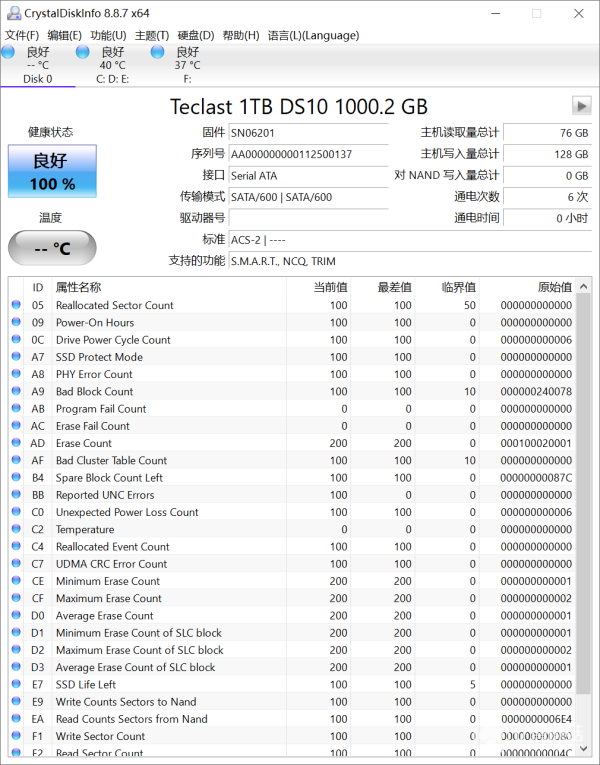Viewport: 600px width, 765px height.
Task: Click the scroll down arrow in attribute list
Action: [583, 748]
